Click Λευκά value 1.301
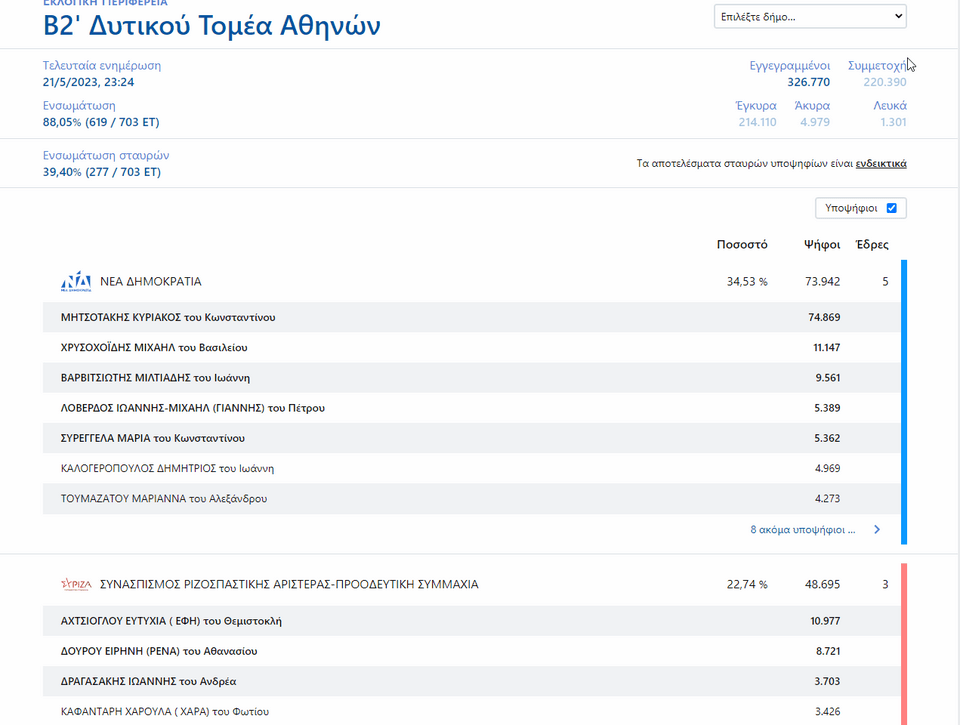The height and width of the screenshot is (725, 960). point(893,122)
